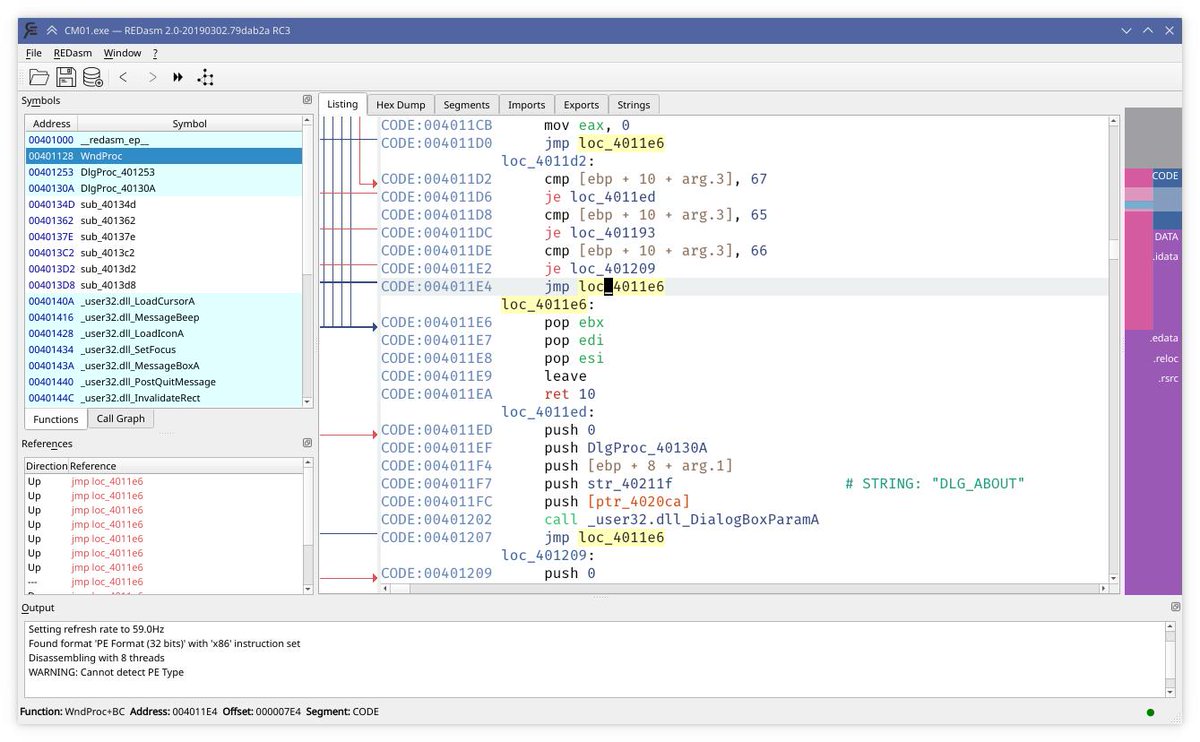Switch to the Segments tab
The width and height of the screenshot is (1200, 742).
pos(467,105)
